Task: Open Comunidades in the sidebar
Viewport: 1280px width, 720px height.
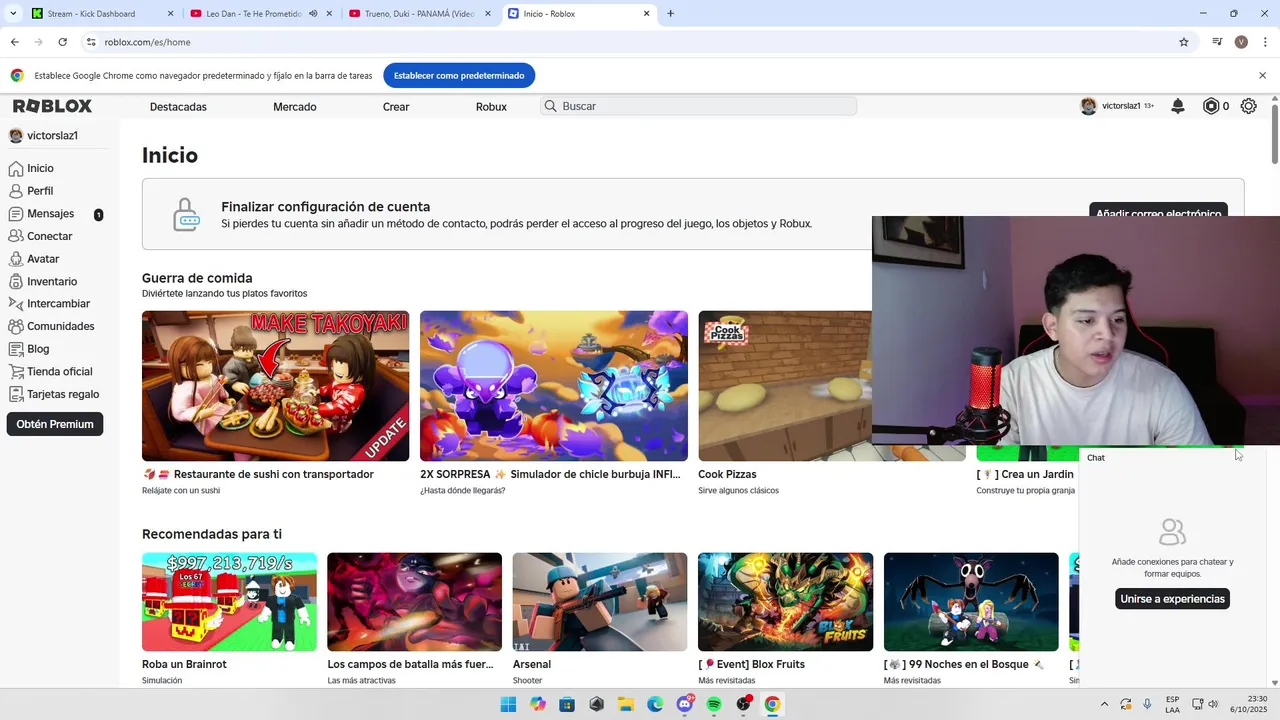Action: coord(60,326)
